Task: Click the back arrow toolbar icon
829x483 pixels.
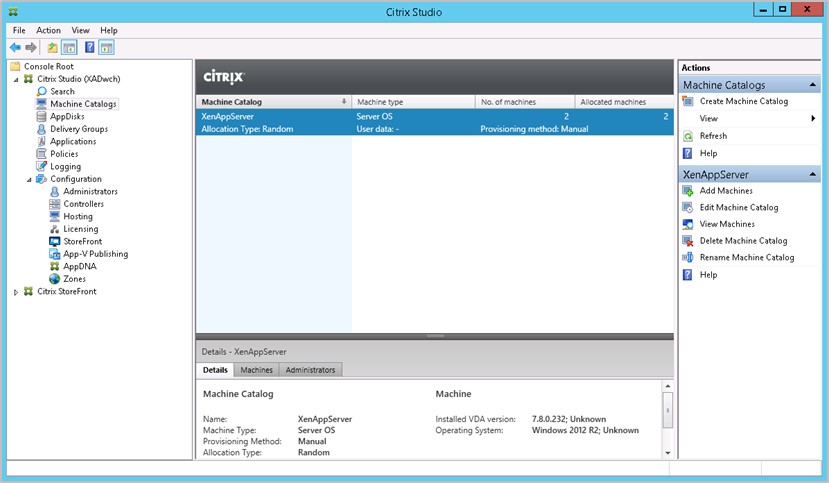Action: tap(15, 47)
